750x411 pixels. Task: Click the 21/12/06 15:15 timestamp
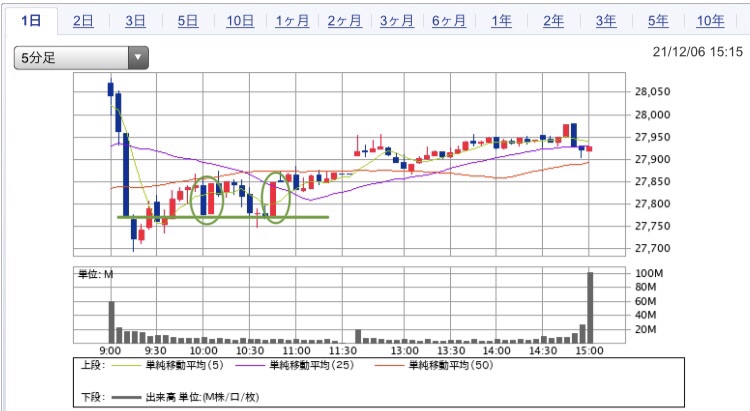[x=698, y=52]
